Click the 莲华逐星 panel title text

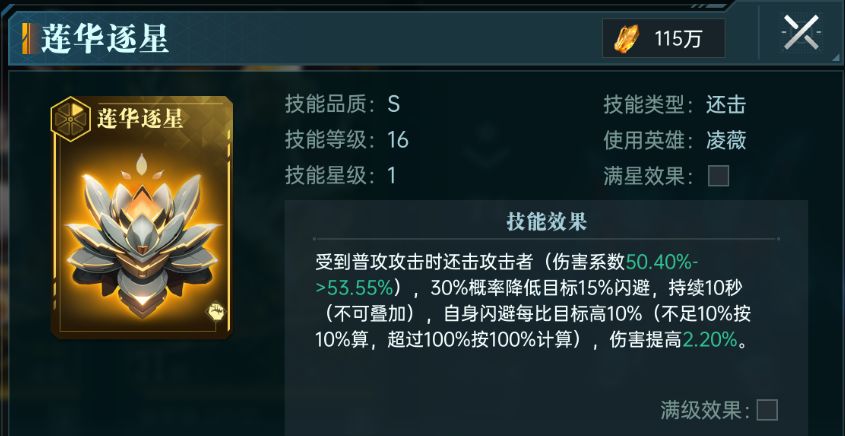[x=105, y=39]
